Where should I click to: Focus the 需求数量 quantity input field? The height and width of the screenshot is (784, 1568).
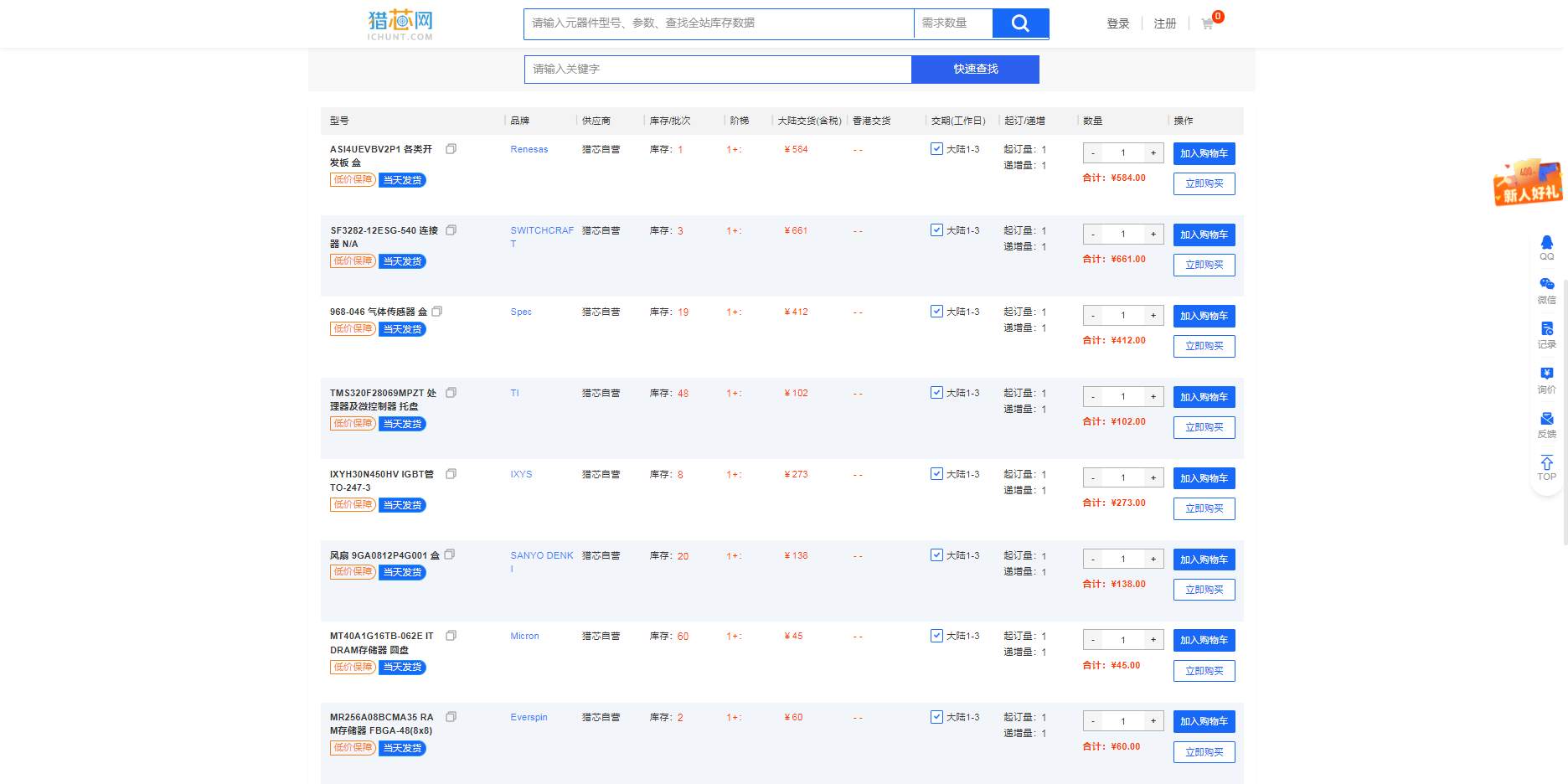(x=953, y=23)
